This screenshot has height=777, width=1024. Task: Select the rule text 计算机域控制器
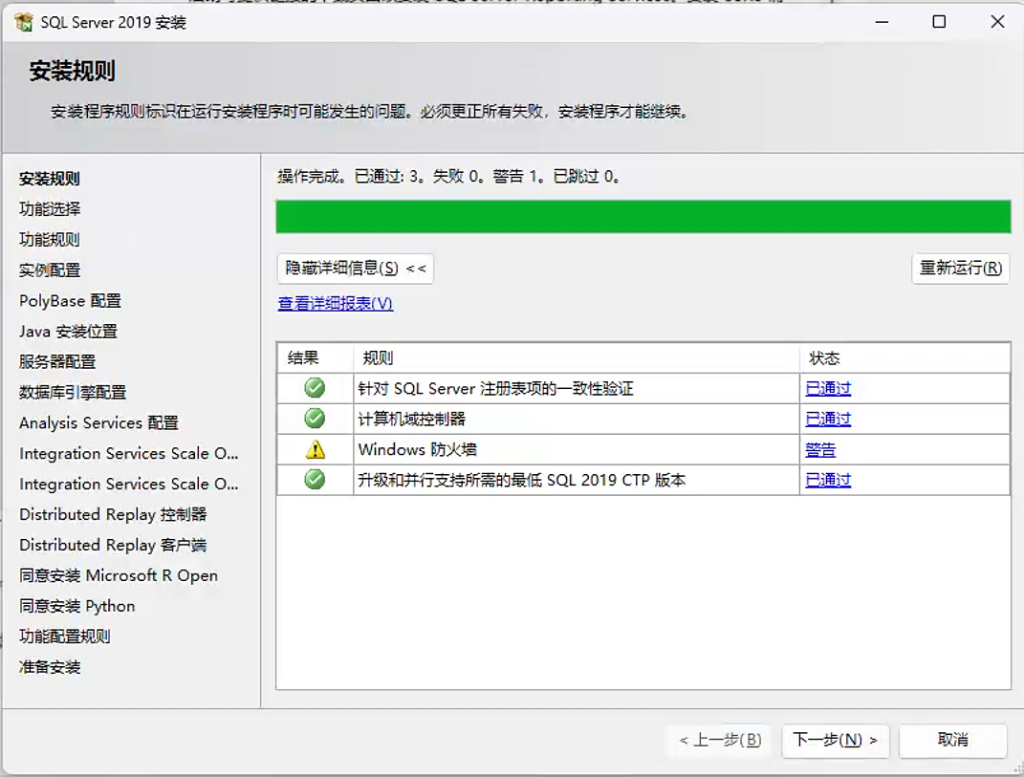pyautogui.click(x=411, y=419)
